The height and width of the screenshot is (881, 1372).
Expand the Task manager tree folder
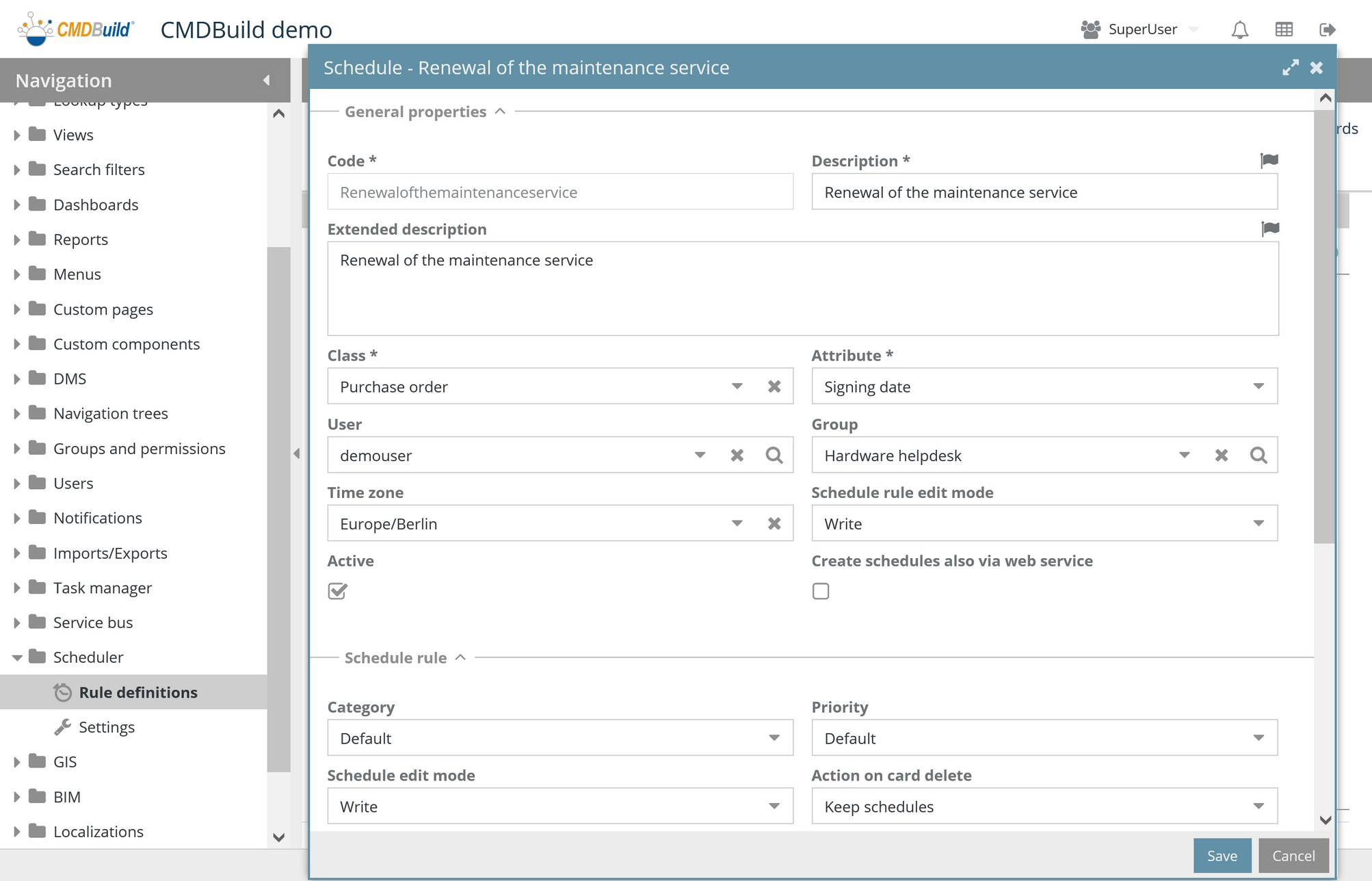17,588
